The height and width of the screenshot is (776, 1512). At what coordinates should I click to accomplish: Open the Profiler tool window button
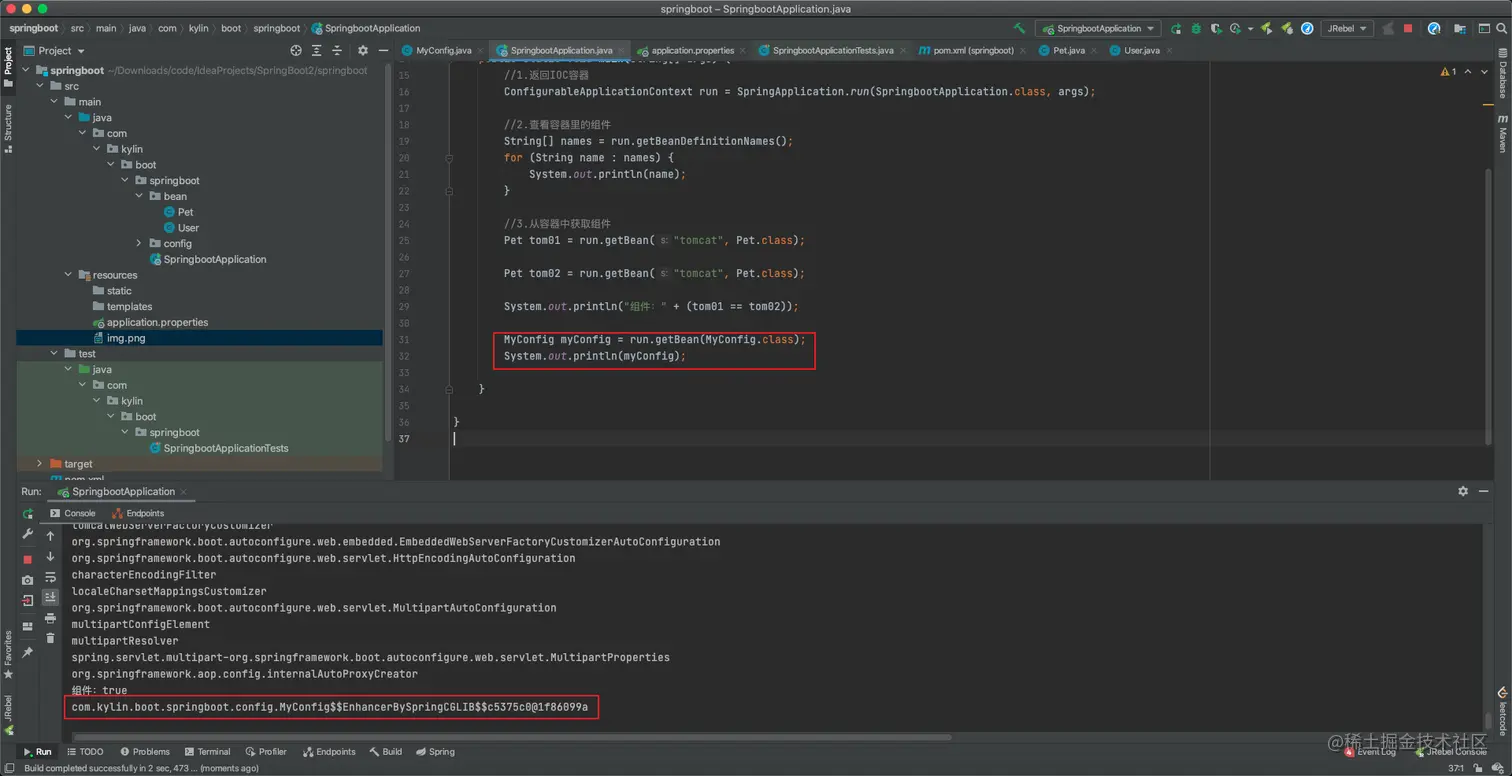[x=266, y=752]
